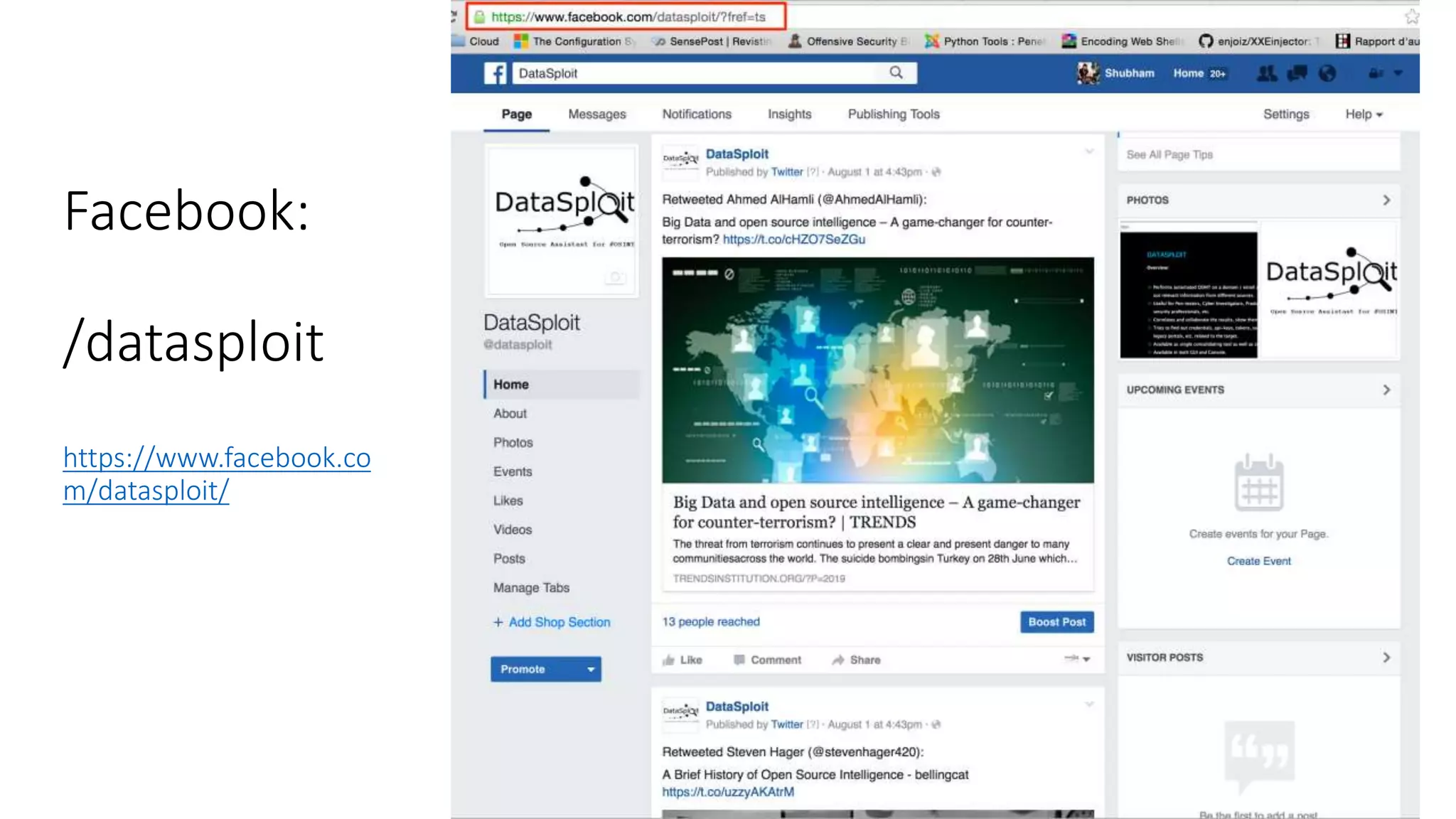Open the Rapport d'au bookmark
This screenshot has width=1456, height=819.
click(1377, 41)
